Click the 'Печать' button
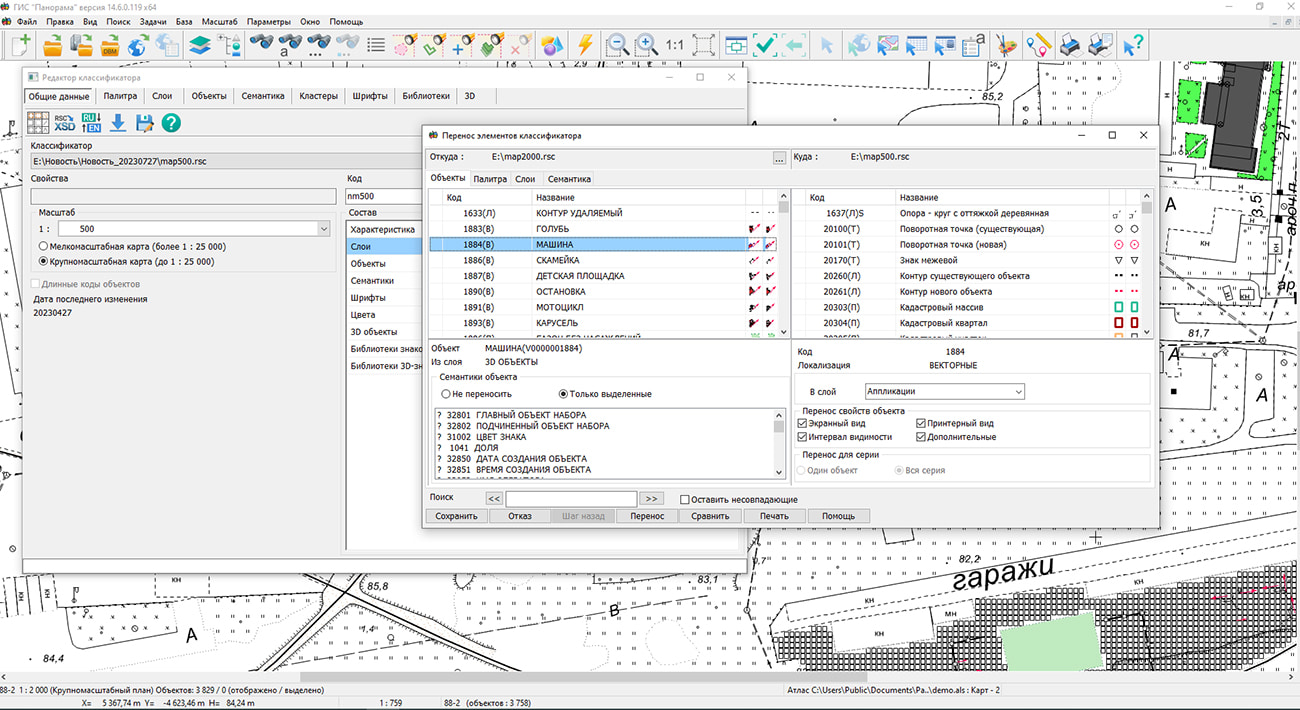 click(774, 516)
